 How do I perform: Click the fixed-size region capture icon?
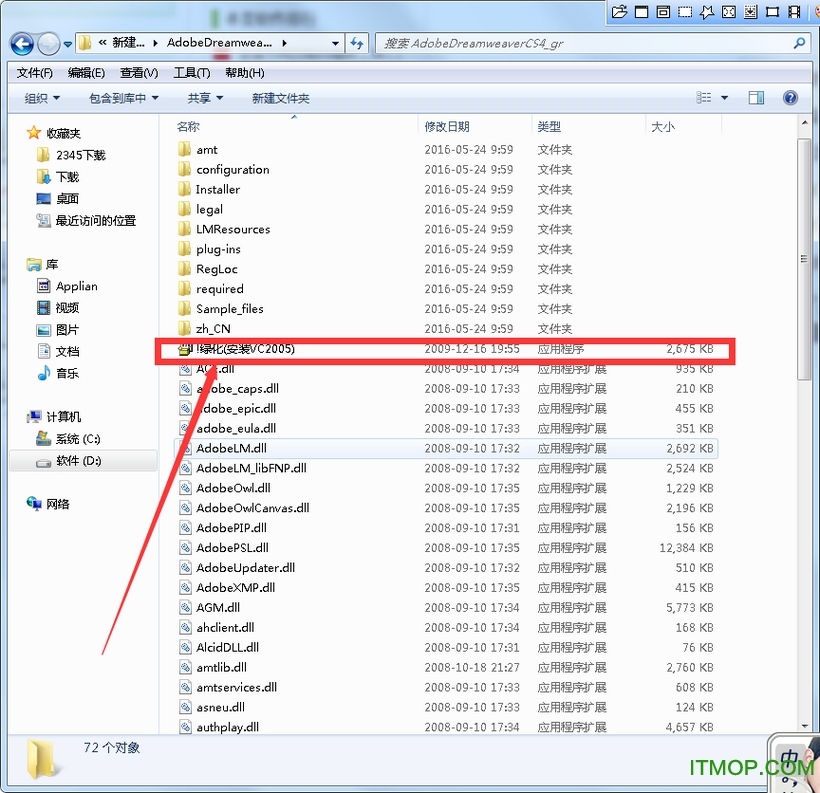(x=772, y=12)
